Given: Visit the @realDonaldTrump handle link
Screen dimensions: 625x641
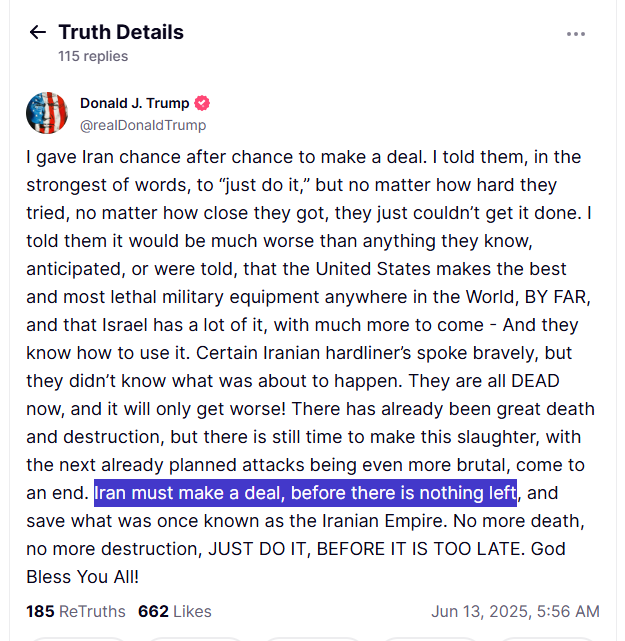Looking at the screenshot, I should [143, 125].
